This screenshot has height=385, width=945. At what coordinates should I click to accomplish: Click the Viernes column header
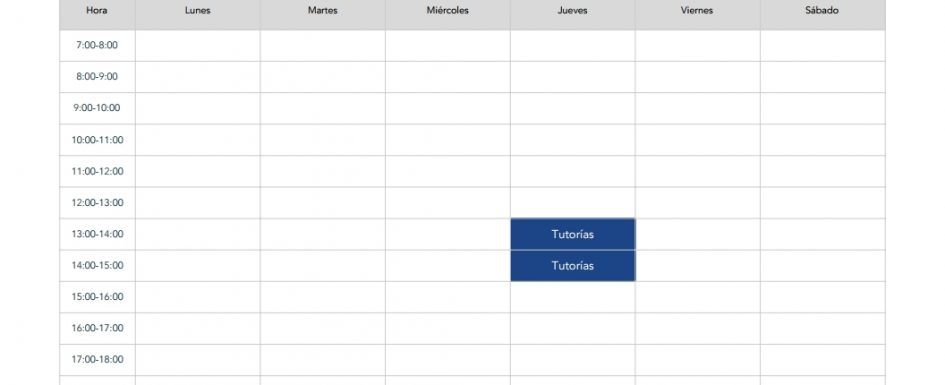tap(697, 11)
